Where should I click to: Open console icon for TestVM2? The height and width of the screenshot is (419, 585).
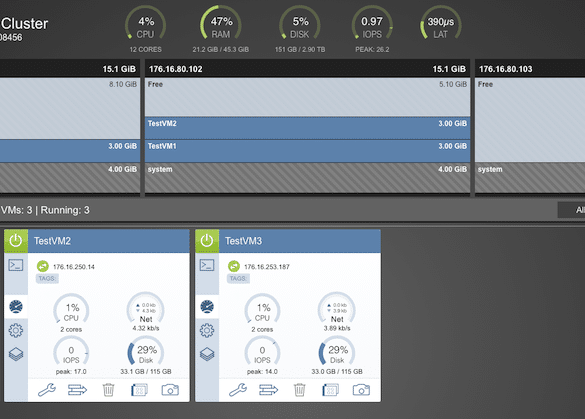tap(16, 265)
